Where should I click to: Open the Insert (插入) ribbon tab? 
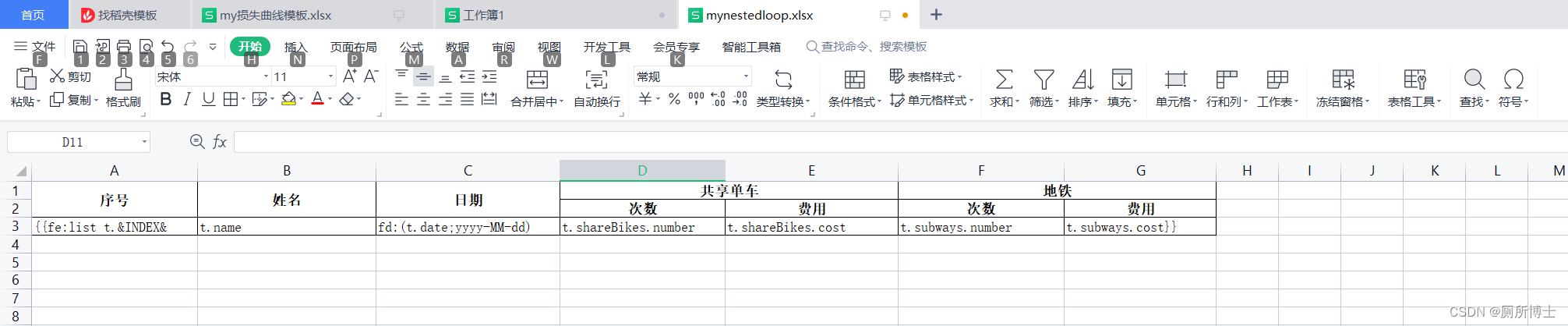(295, 47)
